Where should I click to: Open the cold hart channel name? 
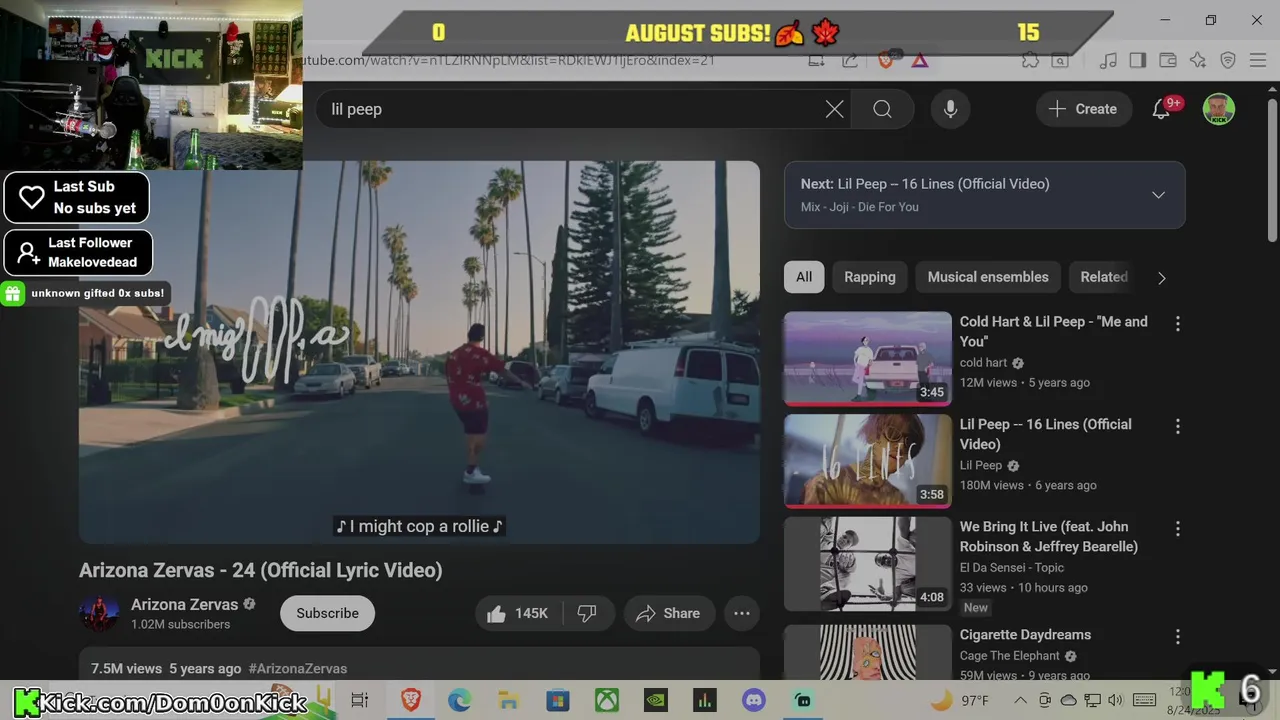point(983,363)
